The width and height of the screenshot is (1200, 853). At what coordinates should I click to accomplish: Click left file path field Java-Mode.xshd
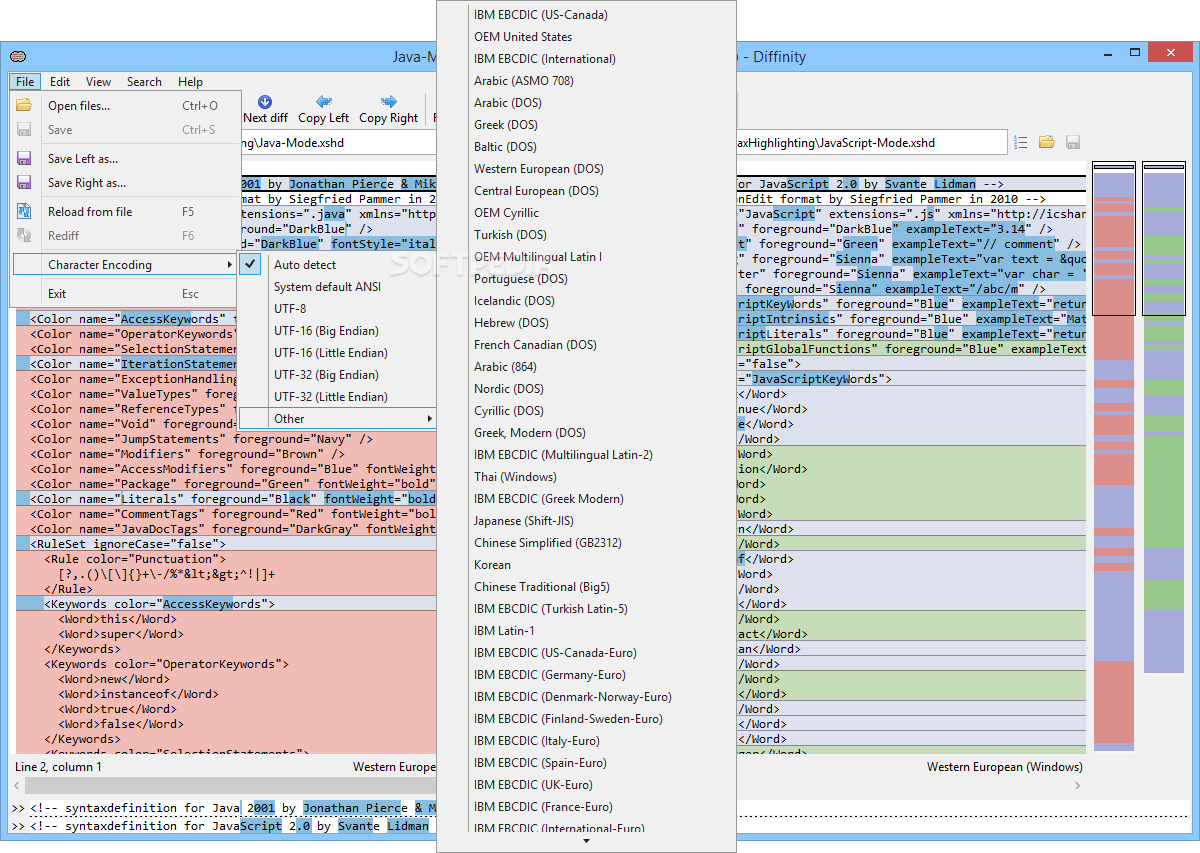point(338,143)
